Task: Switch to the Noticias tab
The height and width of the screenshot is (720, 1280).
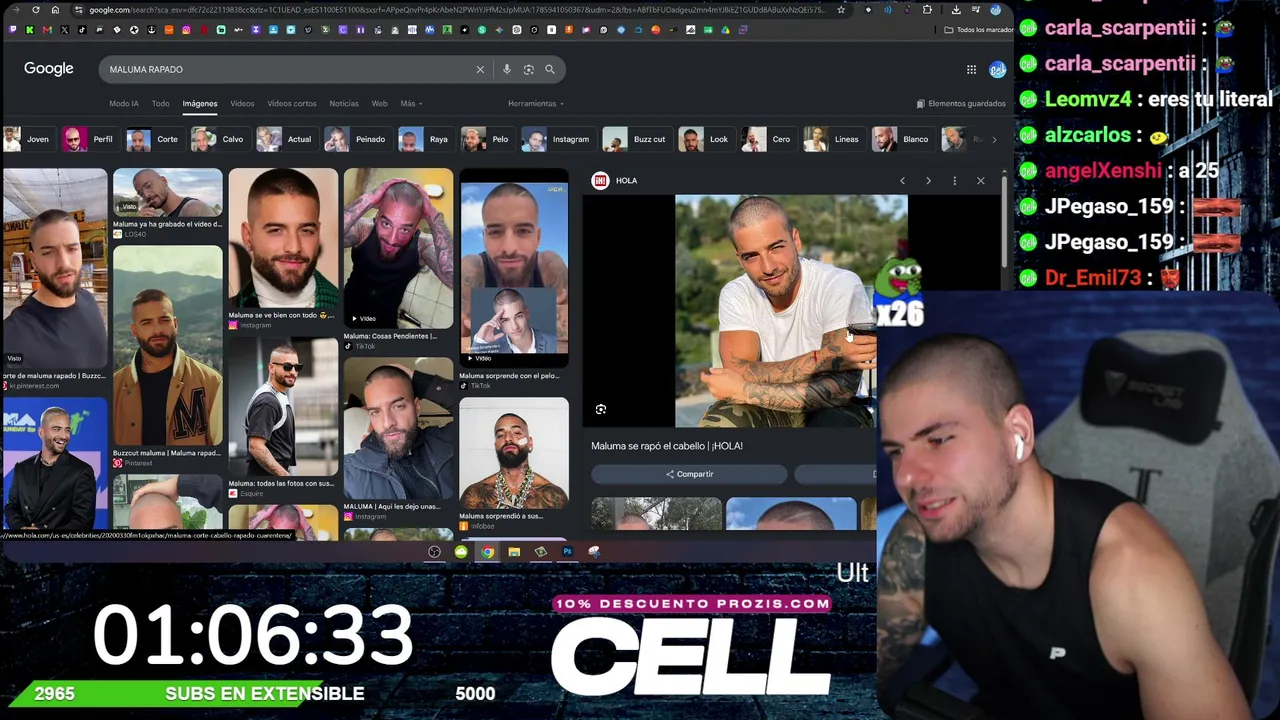Action: pos(344,104)
